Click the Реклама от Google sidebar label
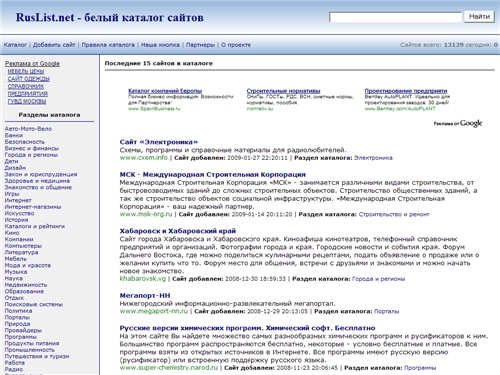 32,63
